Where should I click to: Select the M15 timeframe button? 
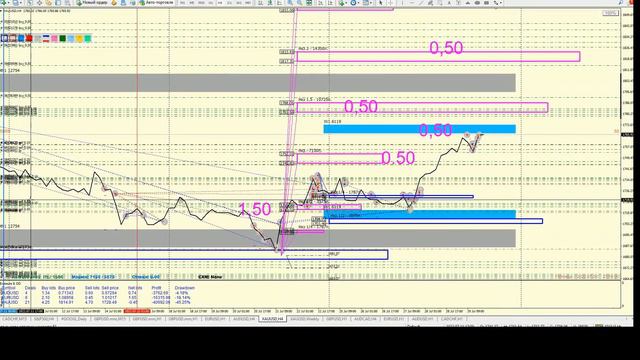[x=201, y=2]
